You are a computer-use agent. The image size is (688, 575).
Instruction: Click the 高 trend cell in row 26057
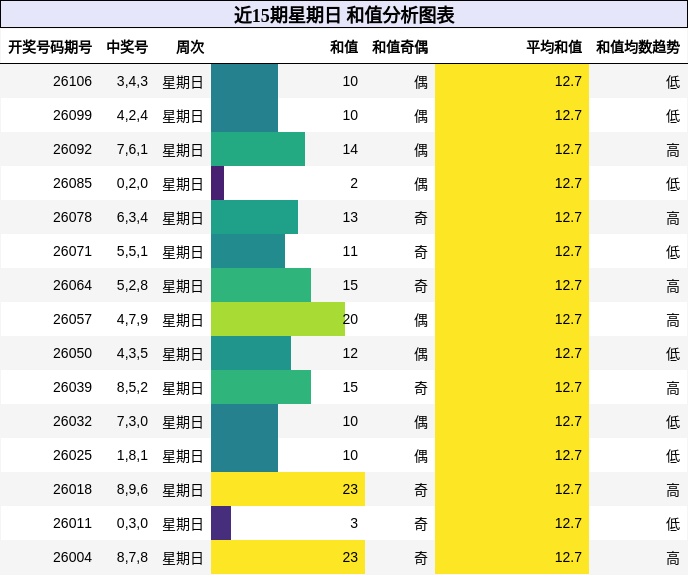pos(673,320)
